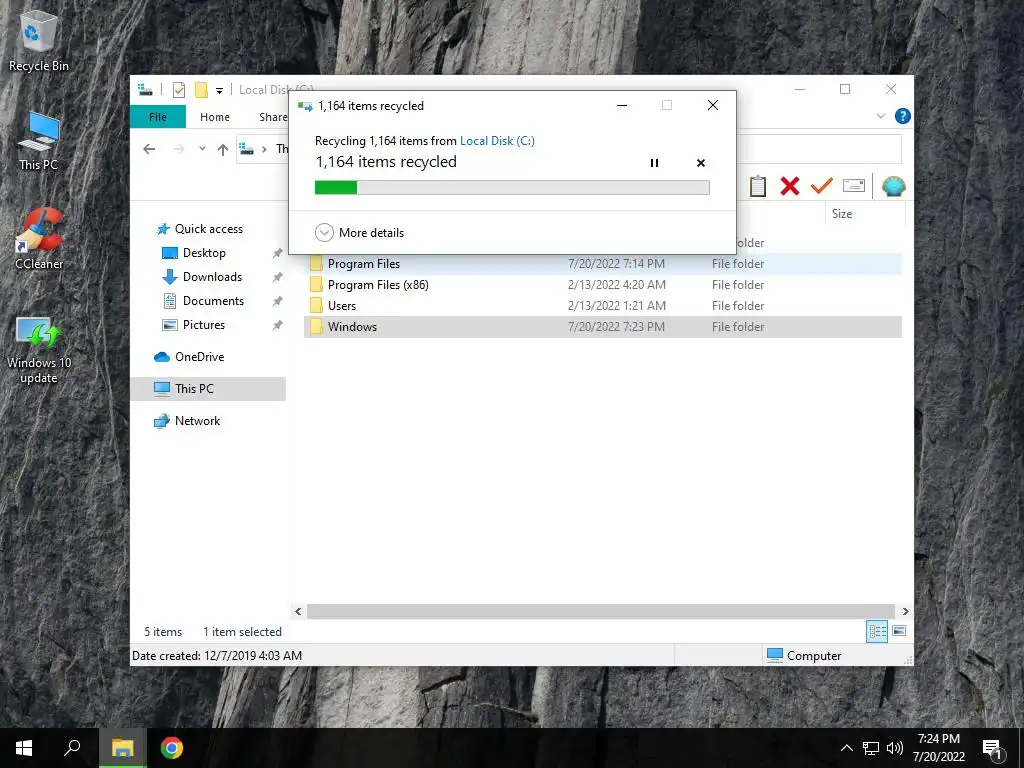Select This PC in navigation pane

pos(208,389)
